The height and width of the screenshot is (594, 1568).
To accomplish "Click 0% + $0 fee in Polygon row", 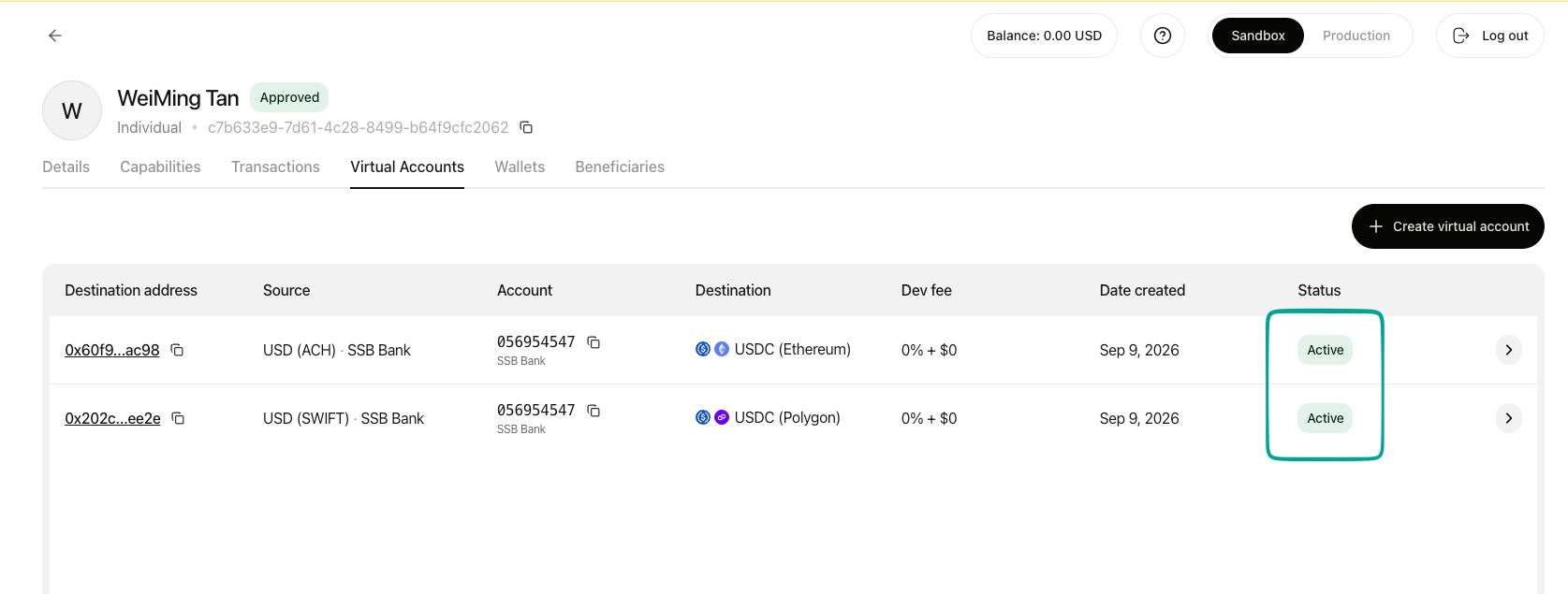I will coord(929,418).
